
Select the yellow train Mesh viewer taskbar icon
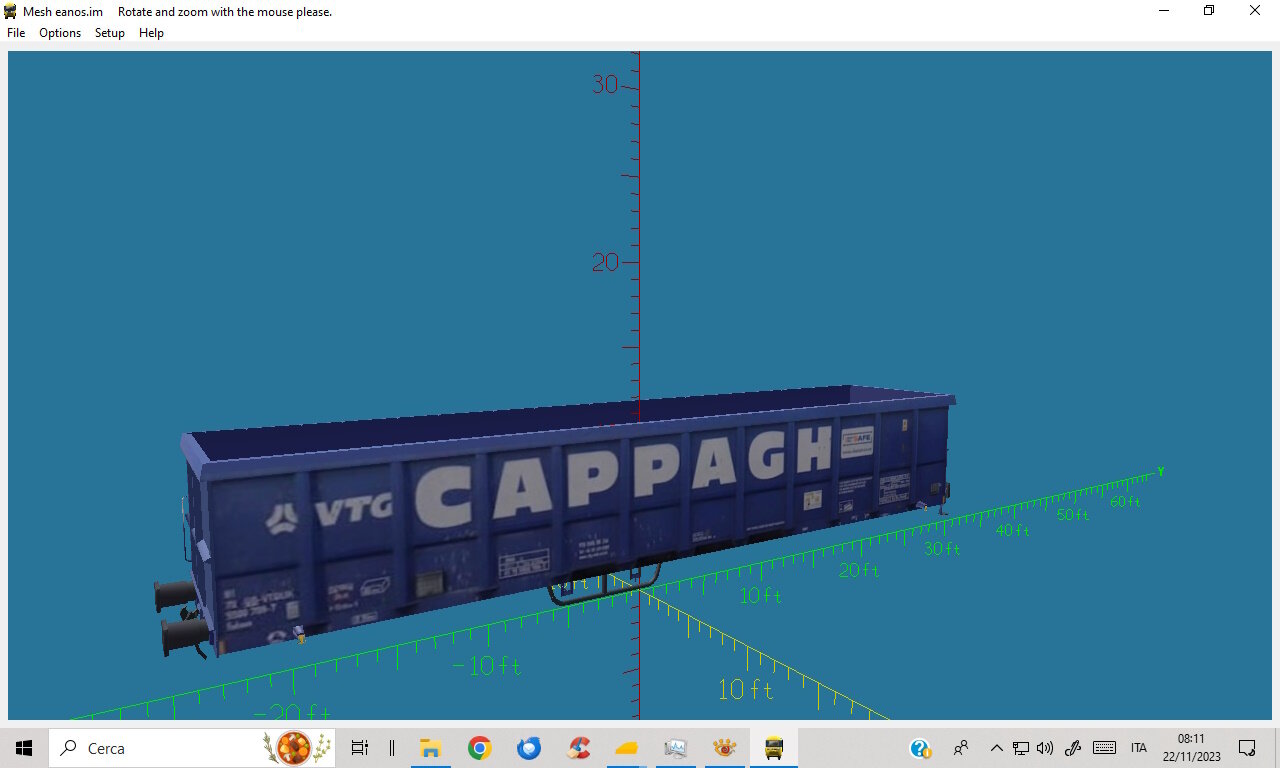tap(774, 748)
